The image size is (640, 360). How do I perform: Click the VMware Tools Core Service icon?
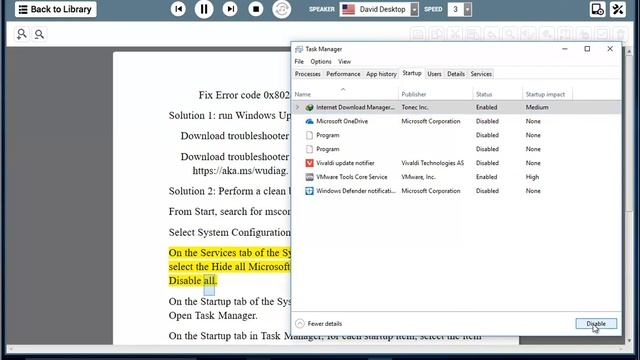coord(309,177)
